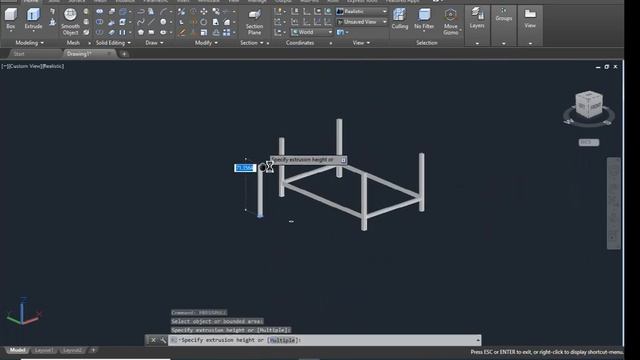Expand command line history arrow
640x360 pixels.
[x=478, y=340]
